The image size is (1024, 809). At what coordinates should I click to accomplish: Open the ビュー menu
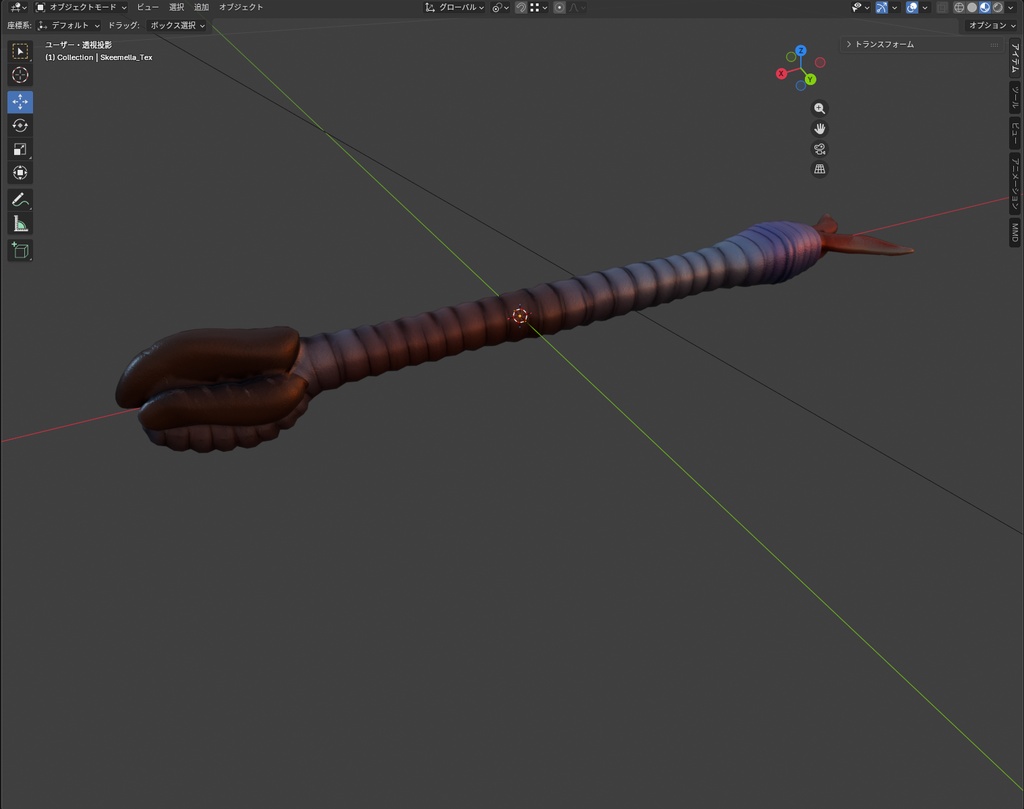(148, 7)
